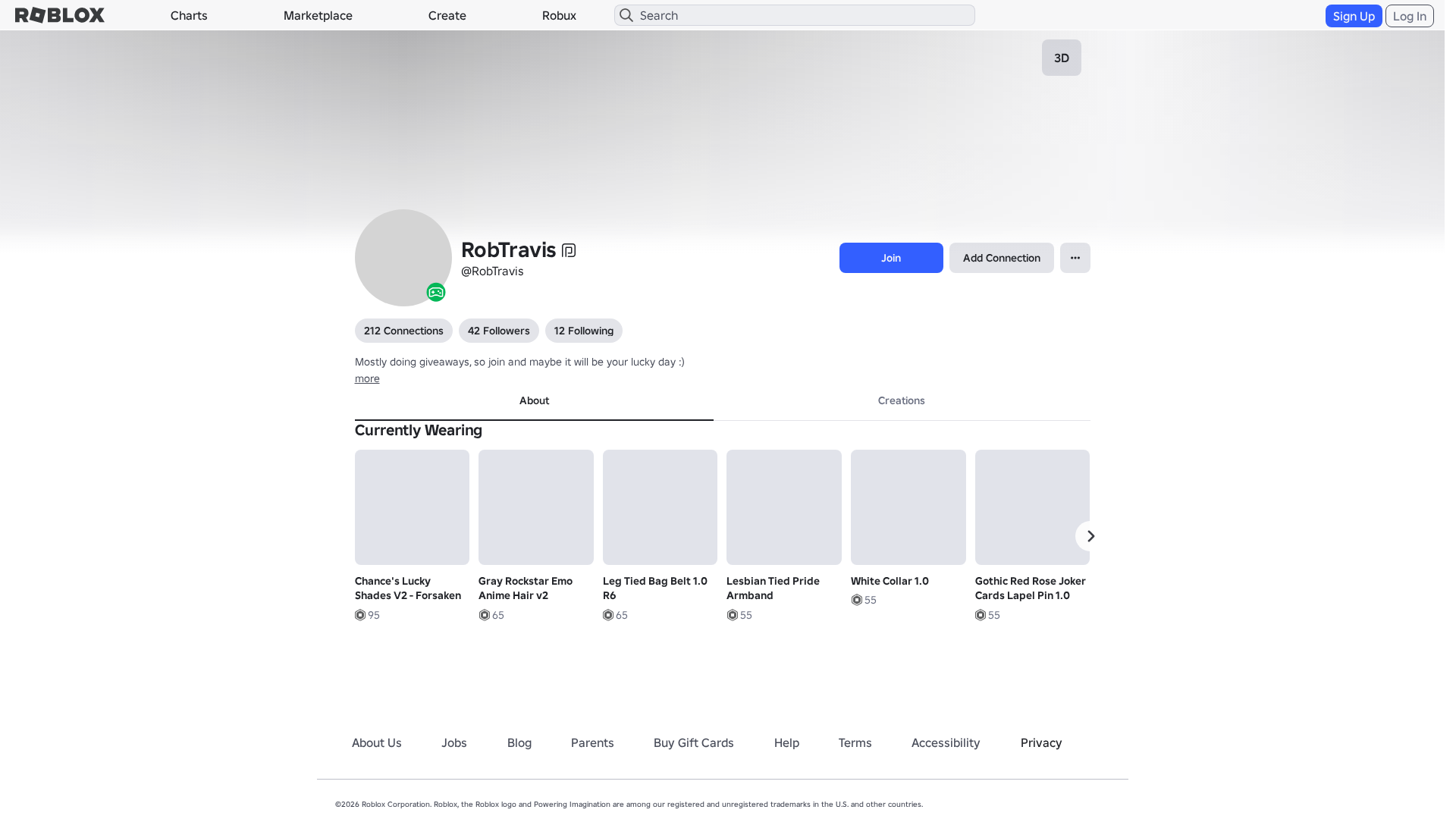Open the Privacy footer link
The width and height of the screenshot is (1456, 819).
[1041, 743]
